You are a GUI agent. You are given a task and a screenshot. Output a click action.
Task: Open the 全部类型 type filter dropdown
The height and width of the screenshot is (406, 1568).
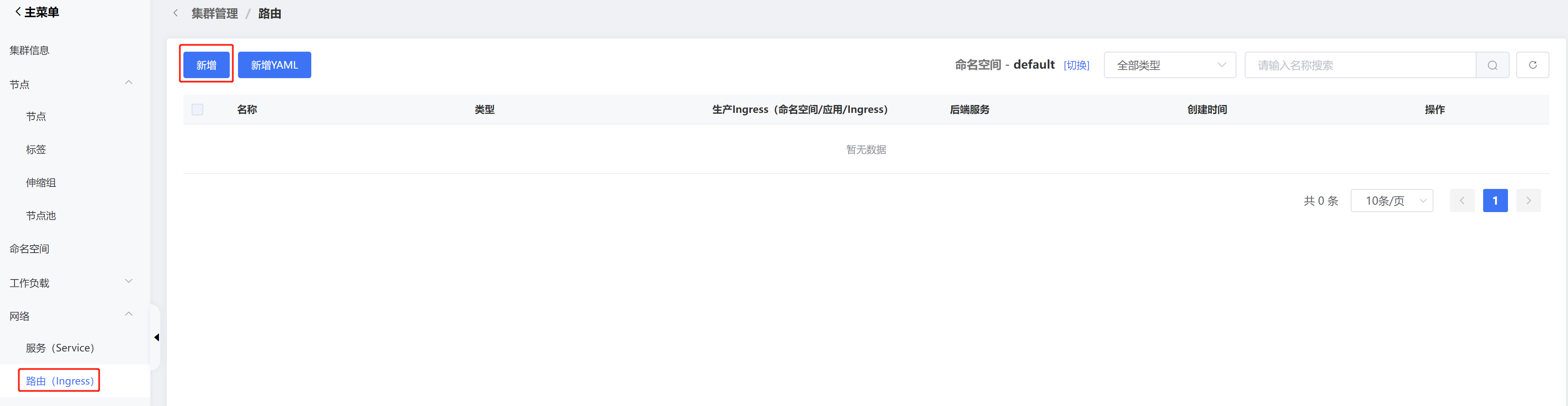(x=1170, y=65)
